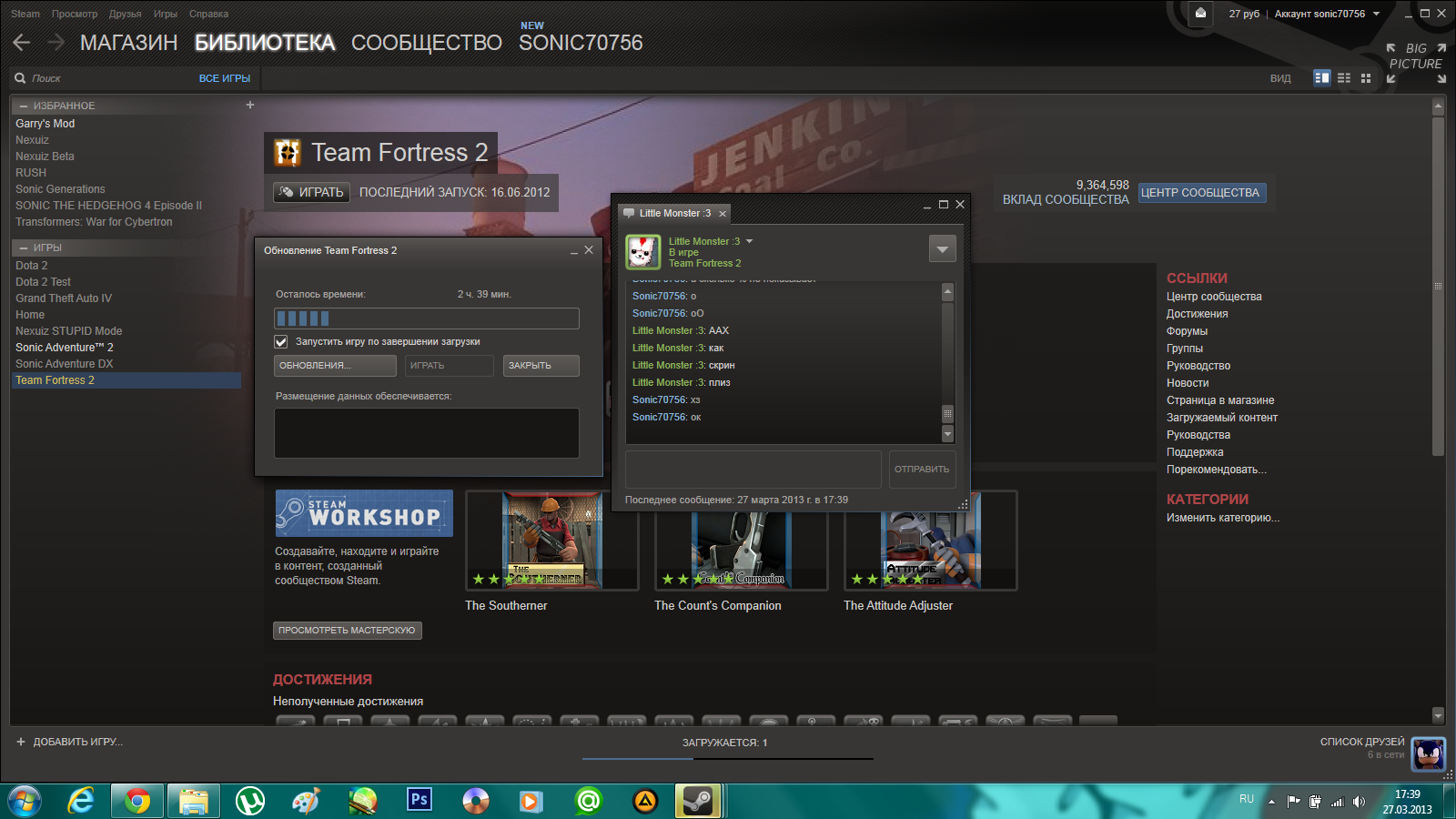
Task: Open Paint from the taskbar
Action: [x=306, y=801]
